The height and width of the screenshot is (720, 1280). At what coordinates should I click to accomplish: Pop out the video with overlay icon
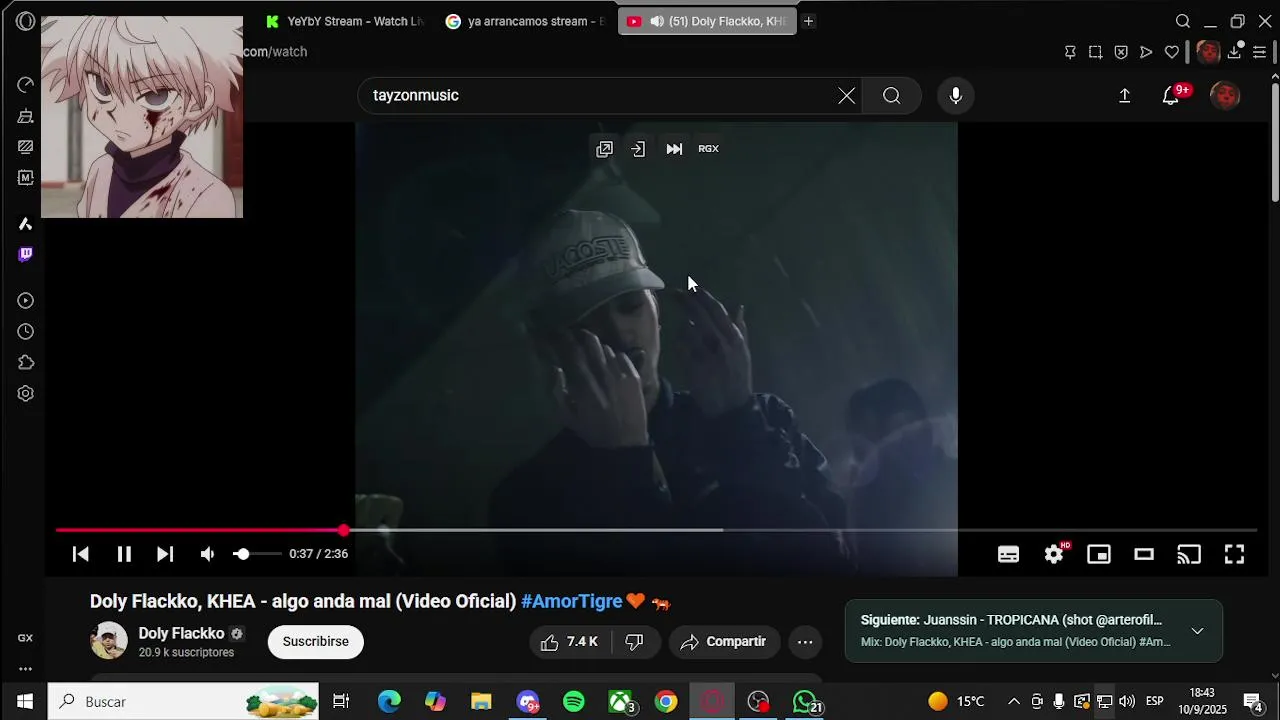click(604, 149)
